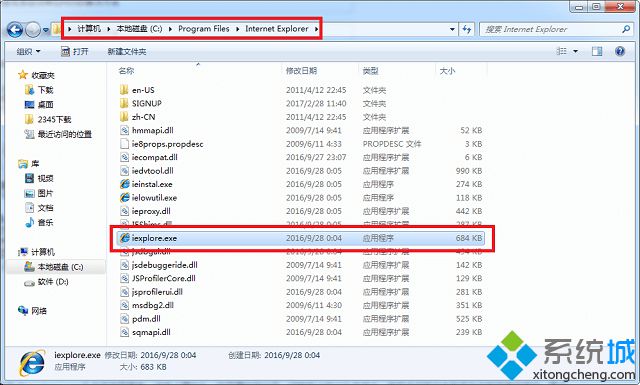Click Program Files breadcrumb segment

204,29
